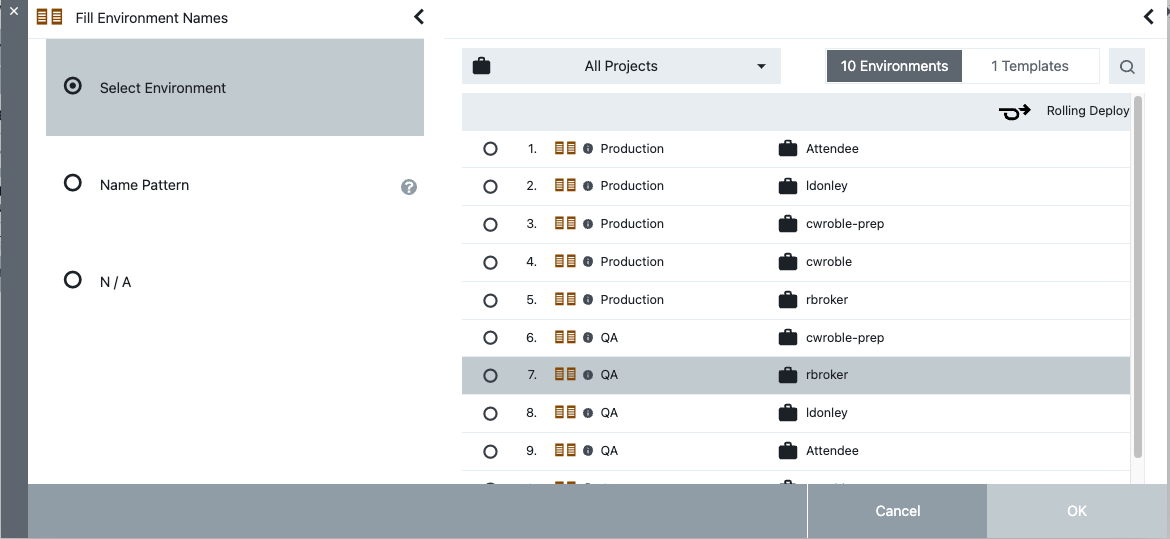Click environment server icon on row 7

566,374
